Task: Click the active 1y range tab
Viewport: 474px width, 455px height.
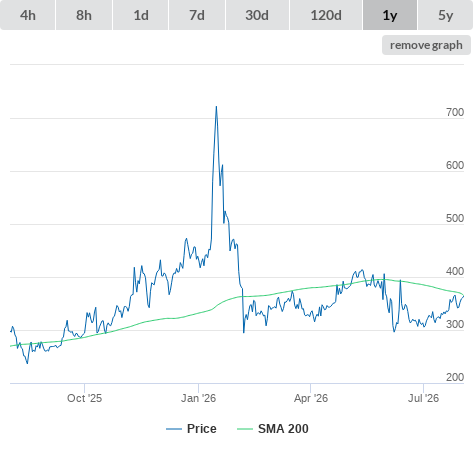Action: coord(390,15)
